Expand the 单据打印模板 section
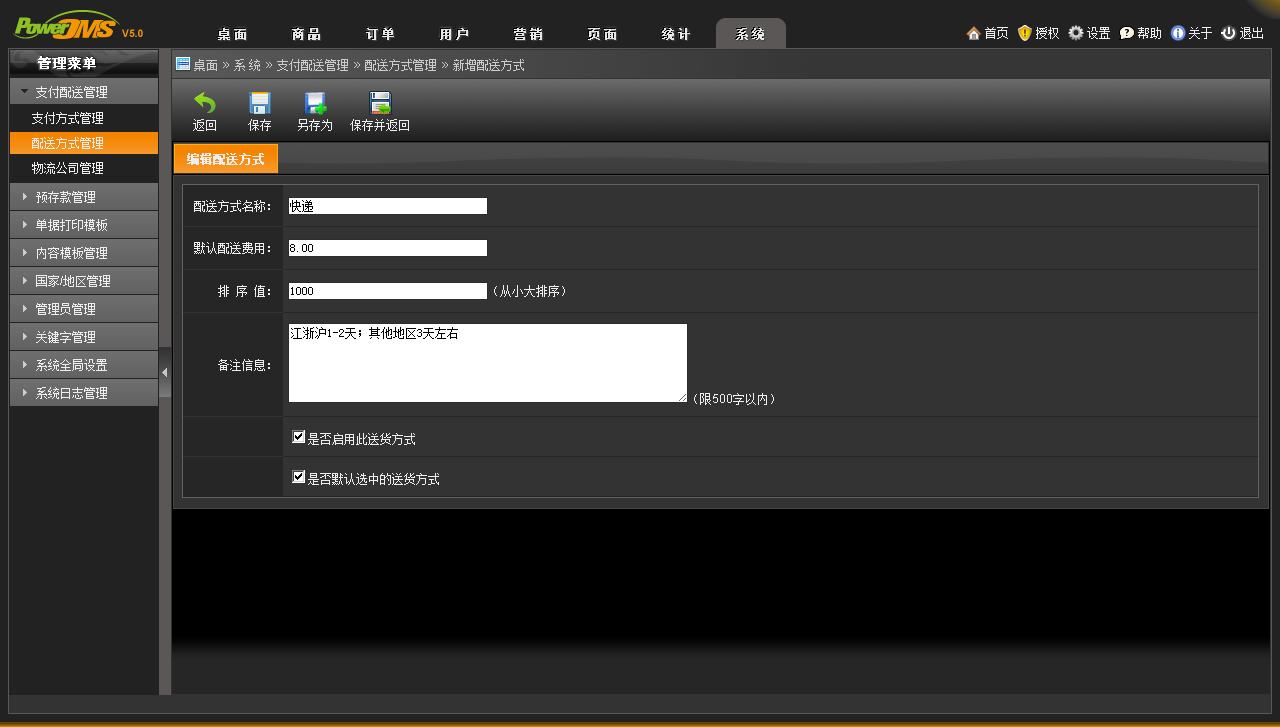 (84, 225)
